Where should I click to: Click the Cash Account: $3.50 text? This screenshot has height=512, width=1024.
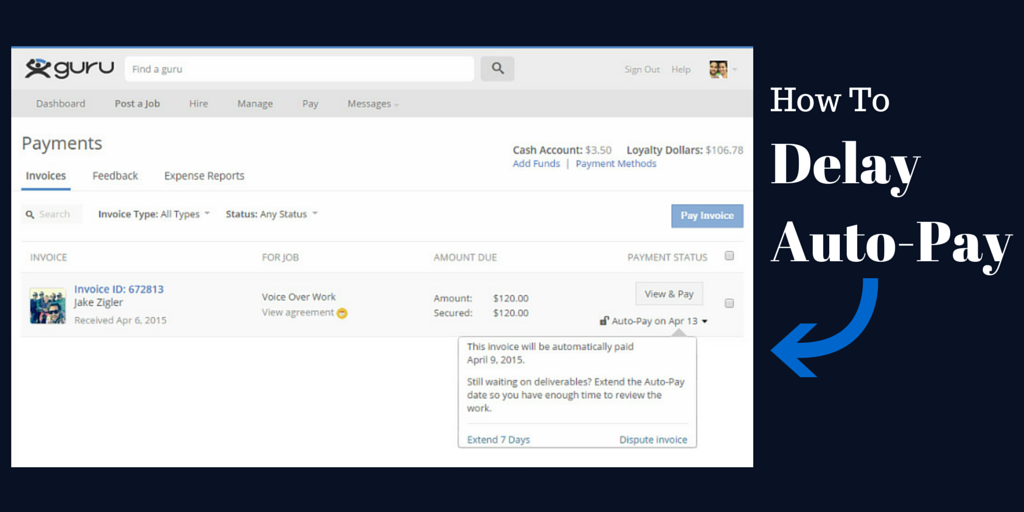coord(562,150)
